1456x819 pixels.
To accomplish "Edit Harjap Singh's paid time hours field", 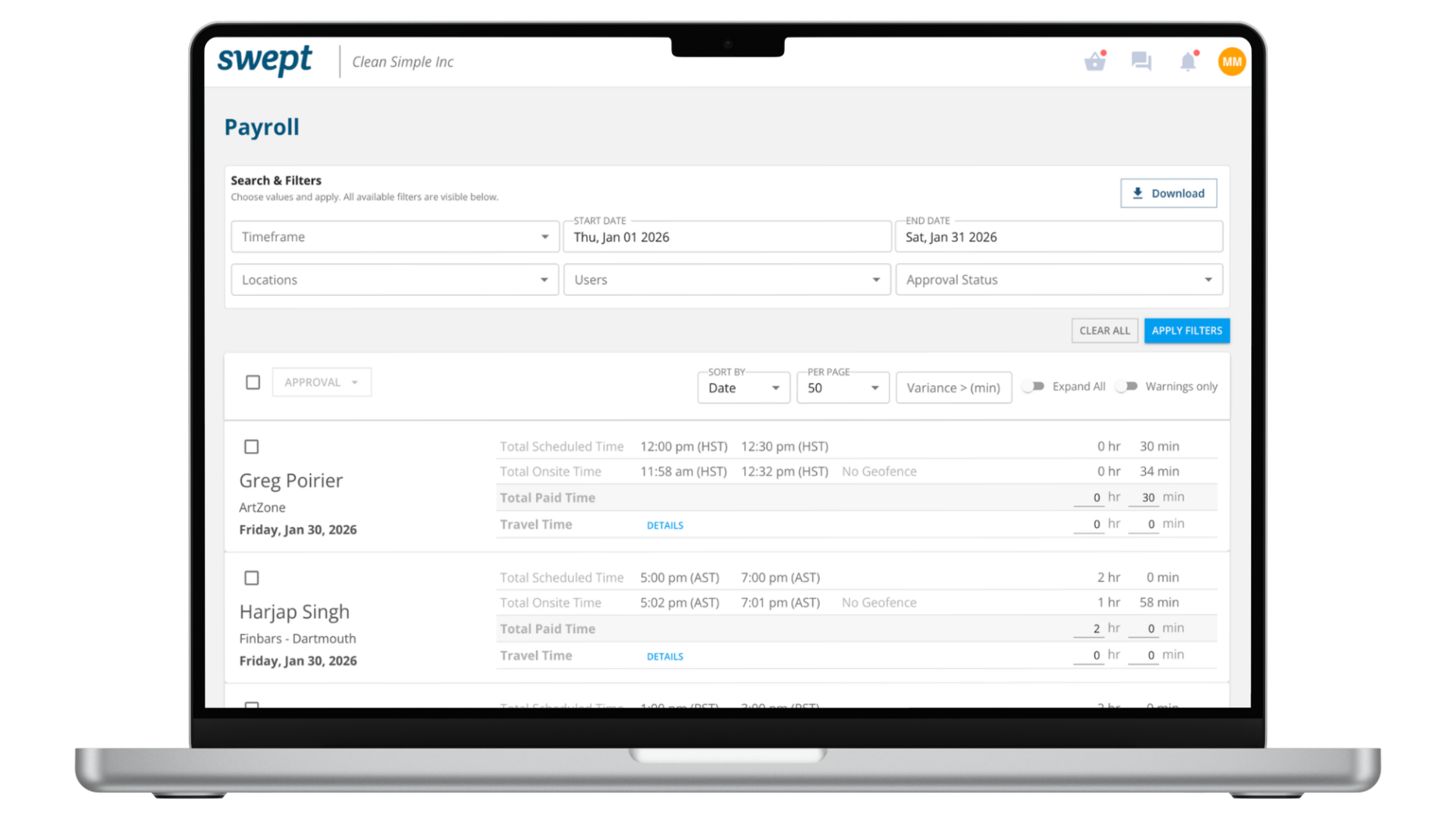I will [x=1089, y=629].
